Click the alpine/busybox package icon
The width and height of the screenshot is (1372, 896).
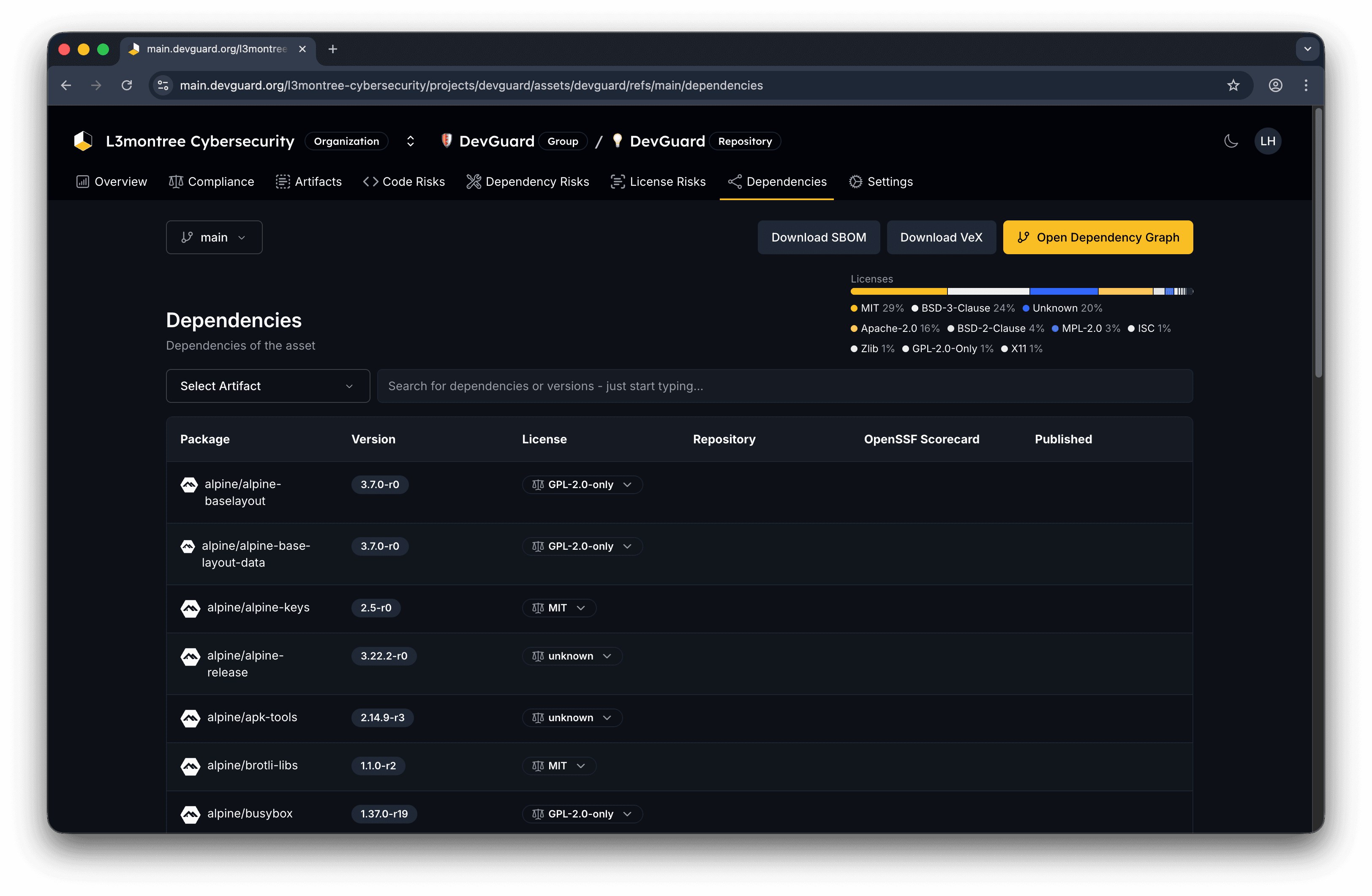point(190,815)
